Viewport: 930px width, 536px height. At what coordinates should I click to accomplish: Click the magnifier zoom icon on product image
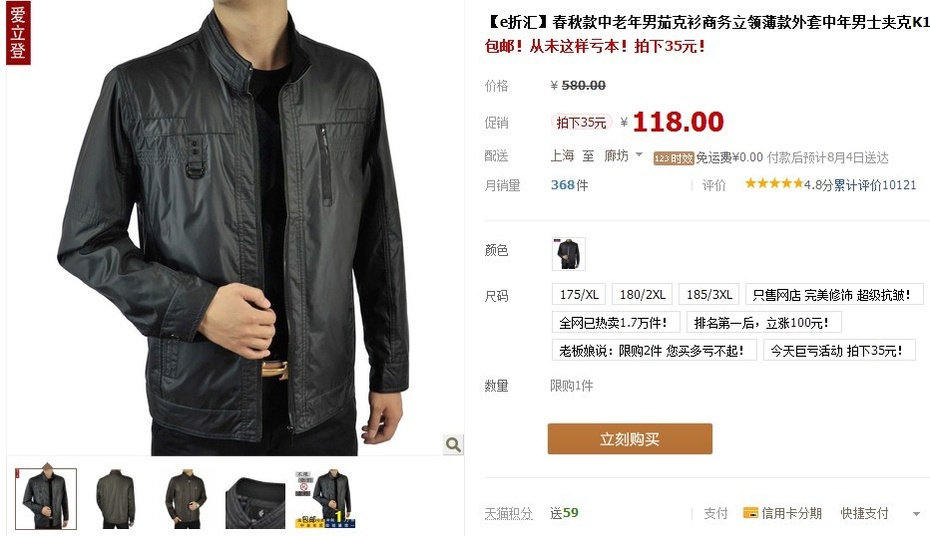click(x=454, y=444)
